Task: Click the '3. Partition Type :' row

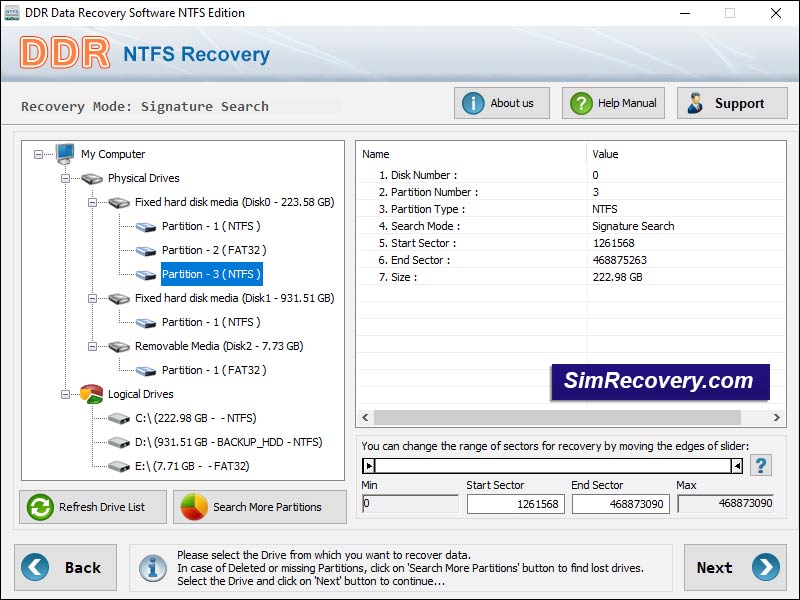Action: click(x=571, y=209)
